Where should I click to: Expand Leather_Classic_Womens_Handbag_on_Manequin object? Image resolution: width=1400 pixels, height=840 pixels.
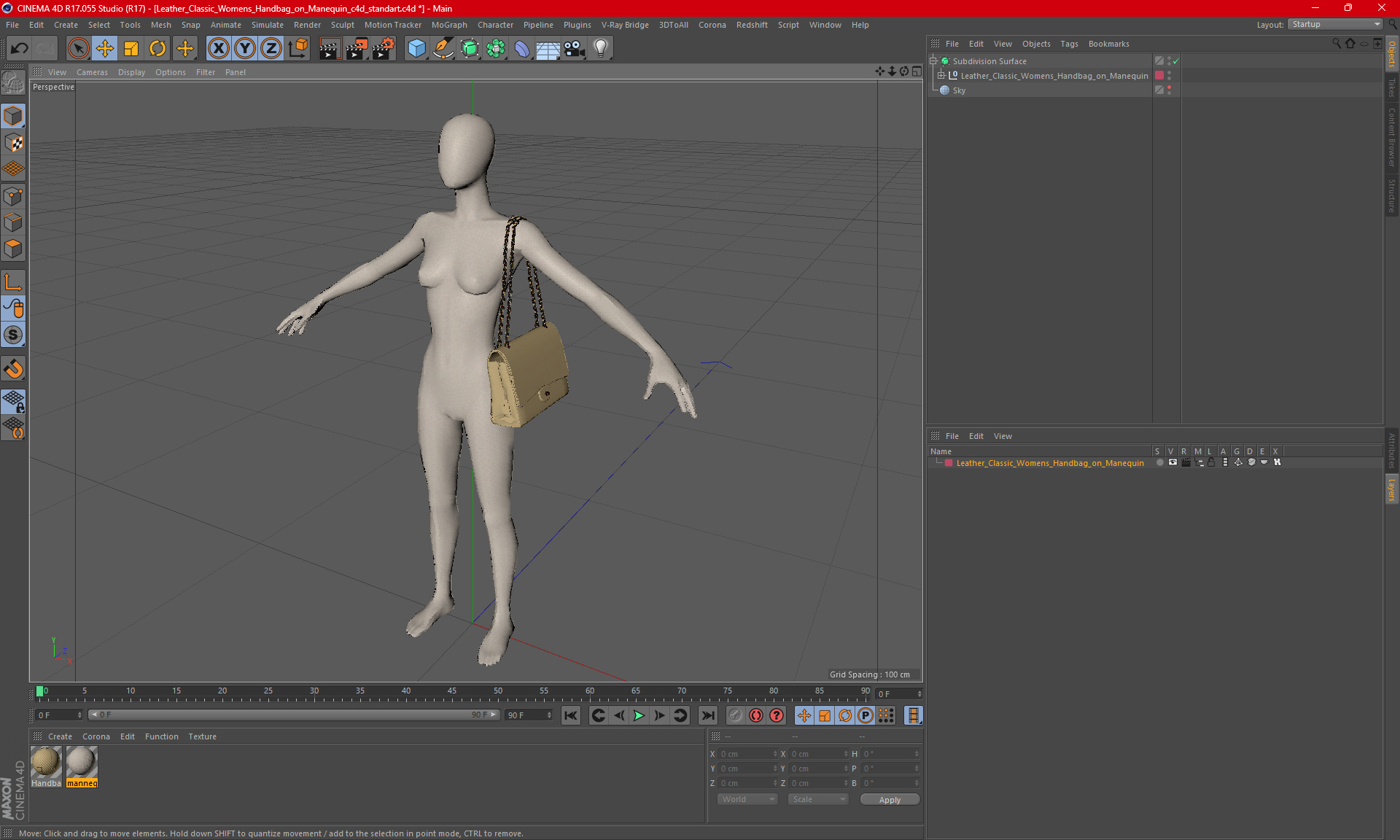tap(941, 76)
